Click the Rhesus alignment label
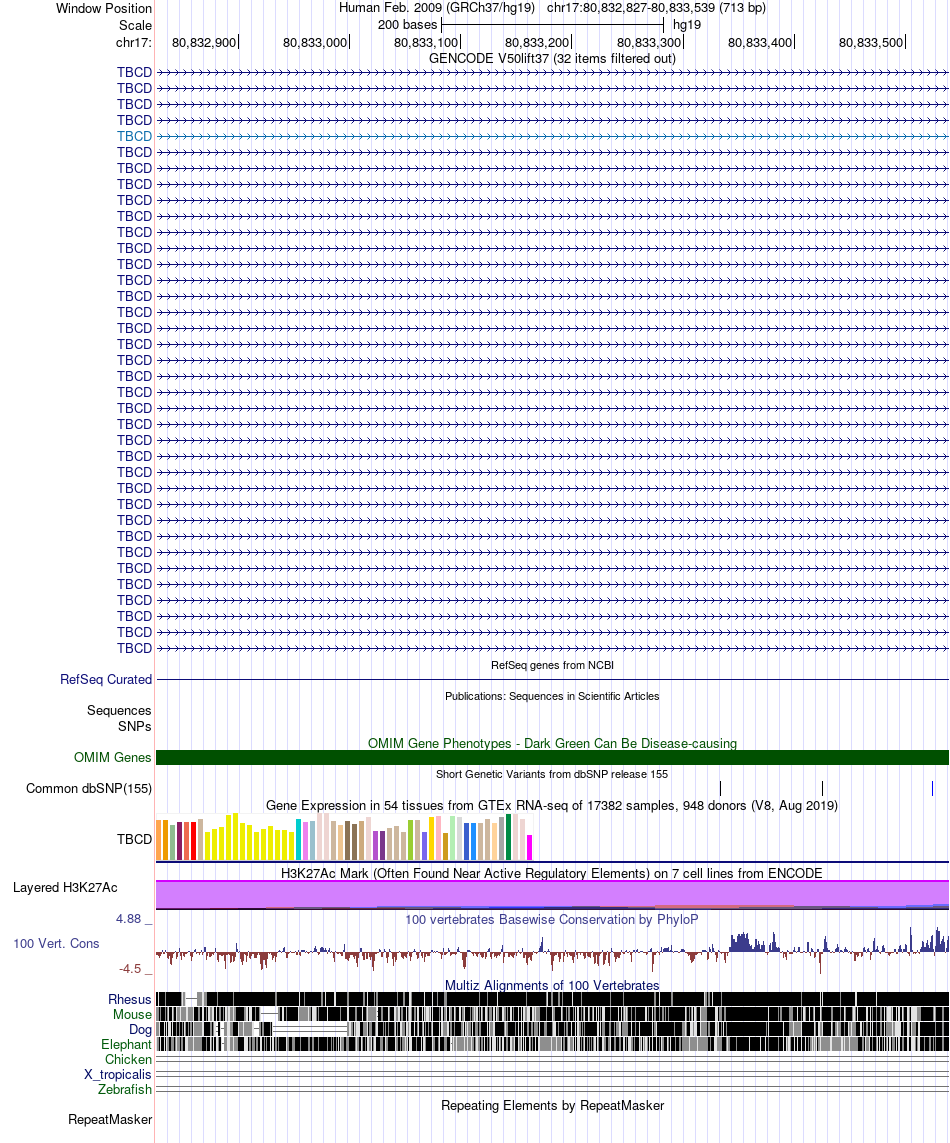The height and width of the screenshot is (1143, 950). pos(130,999)
